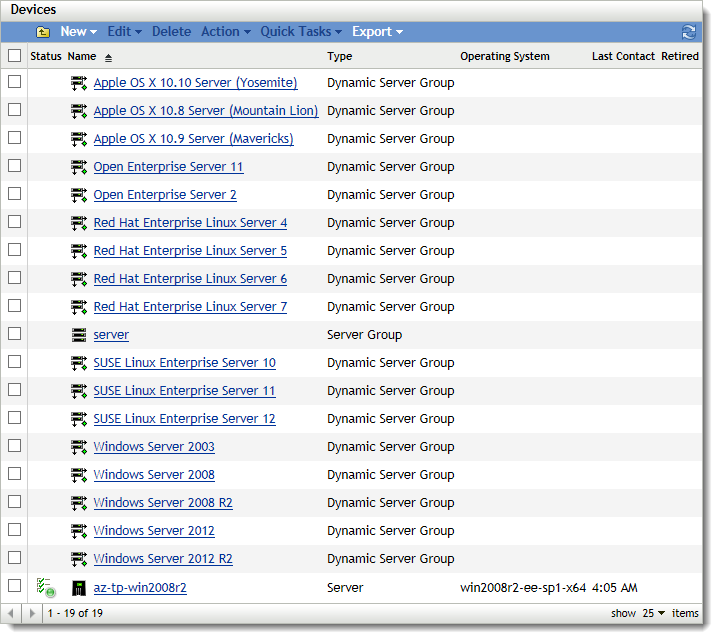Image resolution: width=718 pixels, height=639 pixels.
Task: Select checkbox for the 'server' row
Action: (x=15, y=333)
